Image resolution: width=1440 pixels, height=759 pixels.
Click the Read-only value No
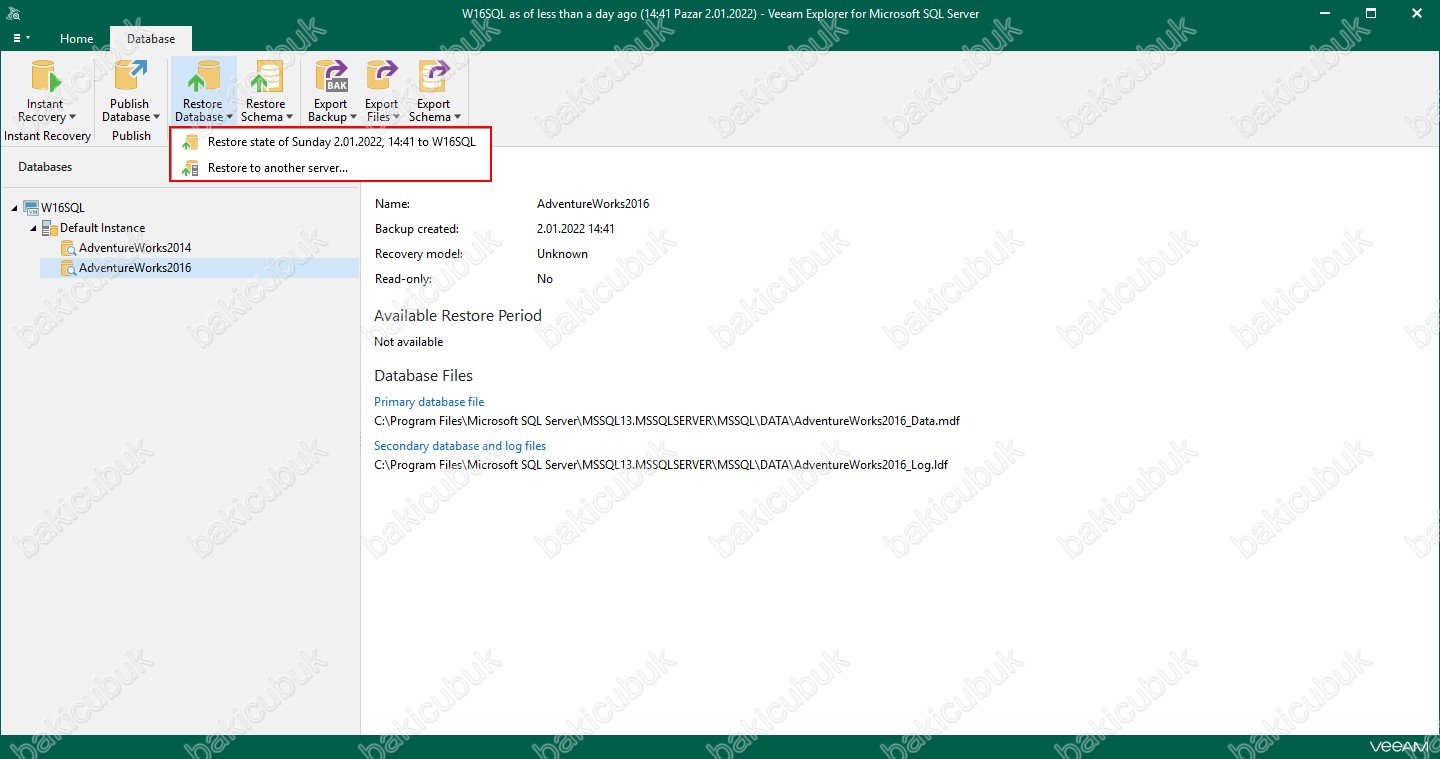pos(545,279)
